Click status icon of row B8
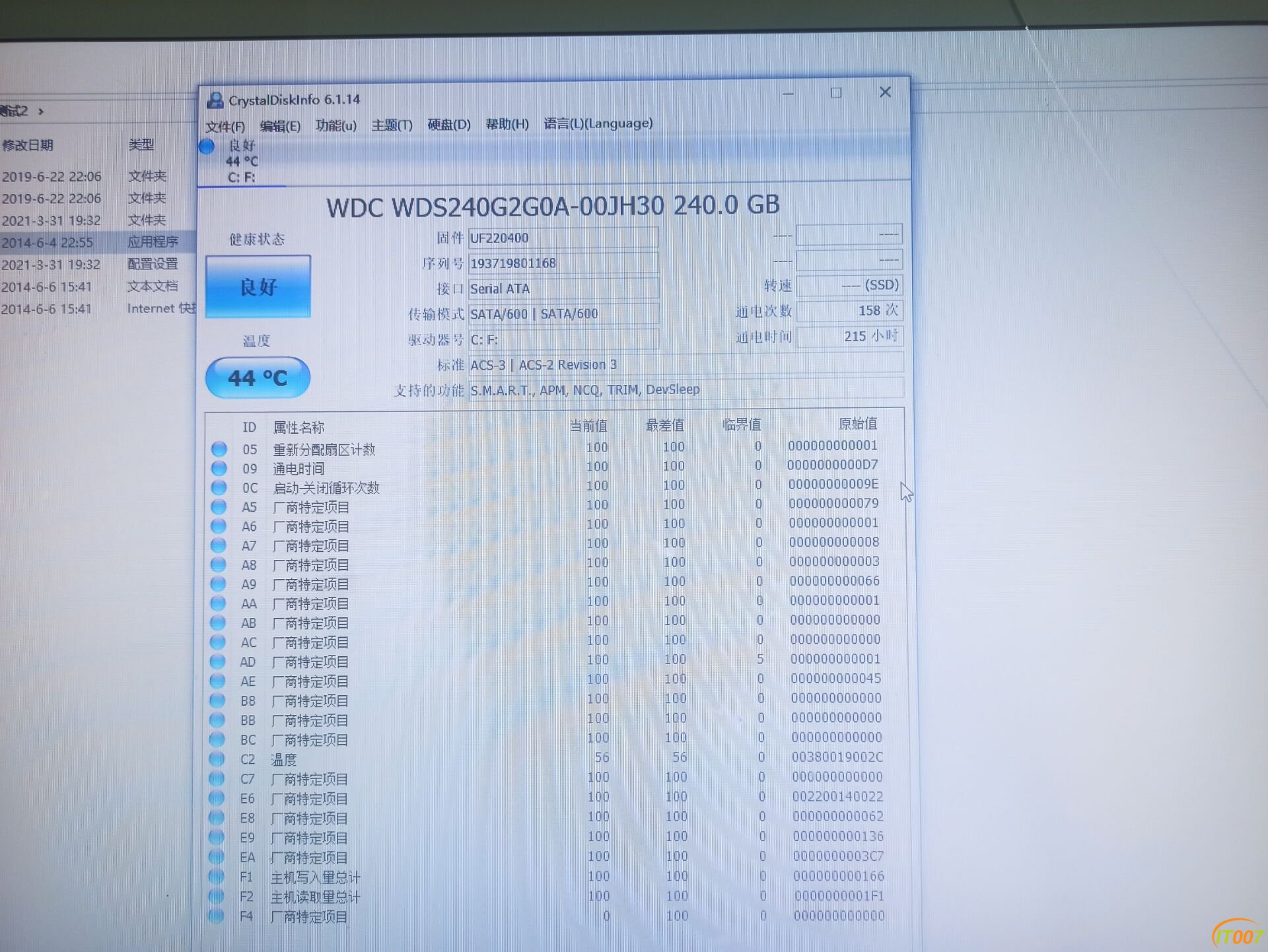The height and width of the screenshot is (952, 1268). 217,700
